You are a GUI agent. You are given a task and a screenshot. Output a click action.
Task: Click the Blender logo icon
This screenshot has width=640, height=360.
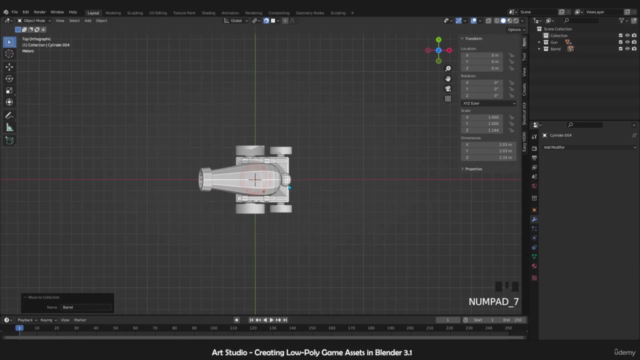(x=6, y=12)
